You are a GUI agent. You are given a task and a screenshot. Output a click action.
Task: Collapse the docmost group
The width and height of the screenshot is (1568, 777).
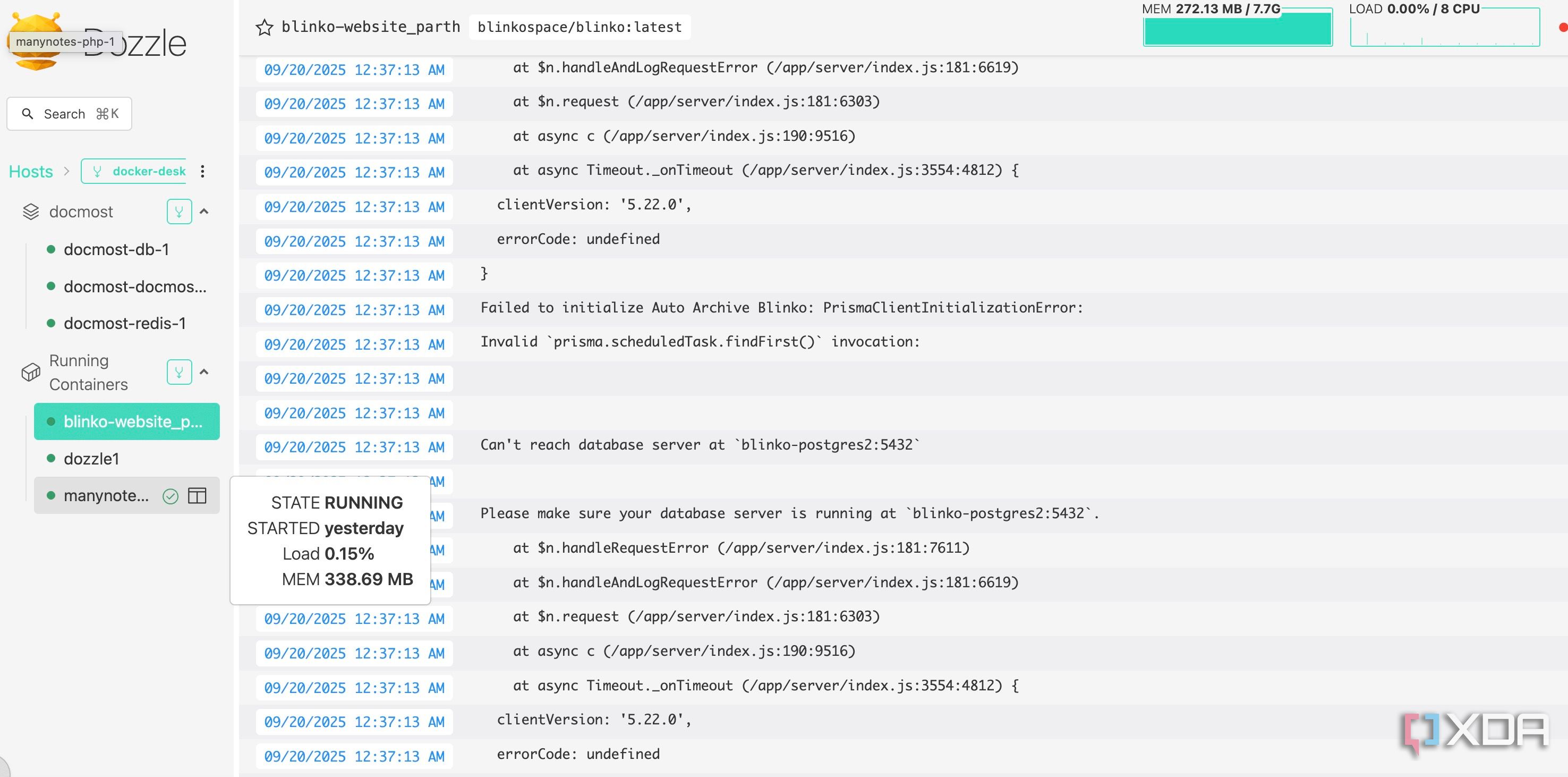pos(204,212)
